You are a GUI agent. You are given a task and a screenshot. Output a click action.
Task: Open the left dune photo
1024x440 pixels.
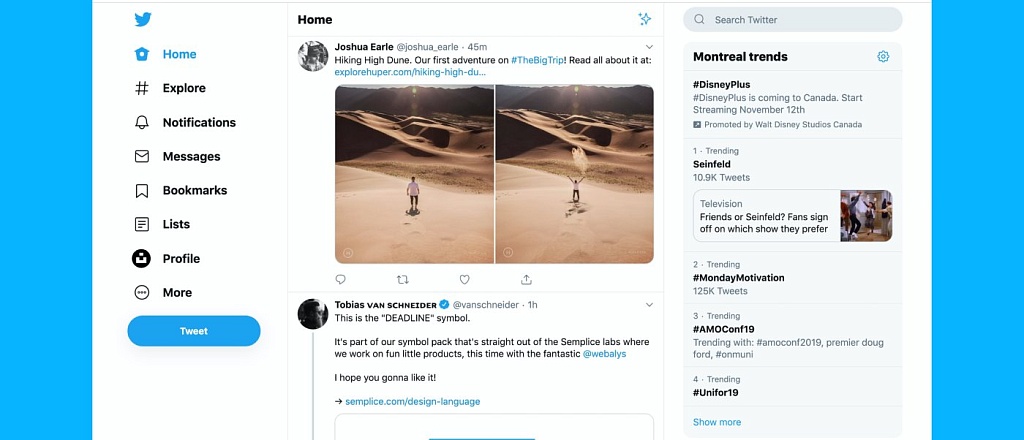(x=415, y=174)
